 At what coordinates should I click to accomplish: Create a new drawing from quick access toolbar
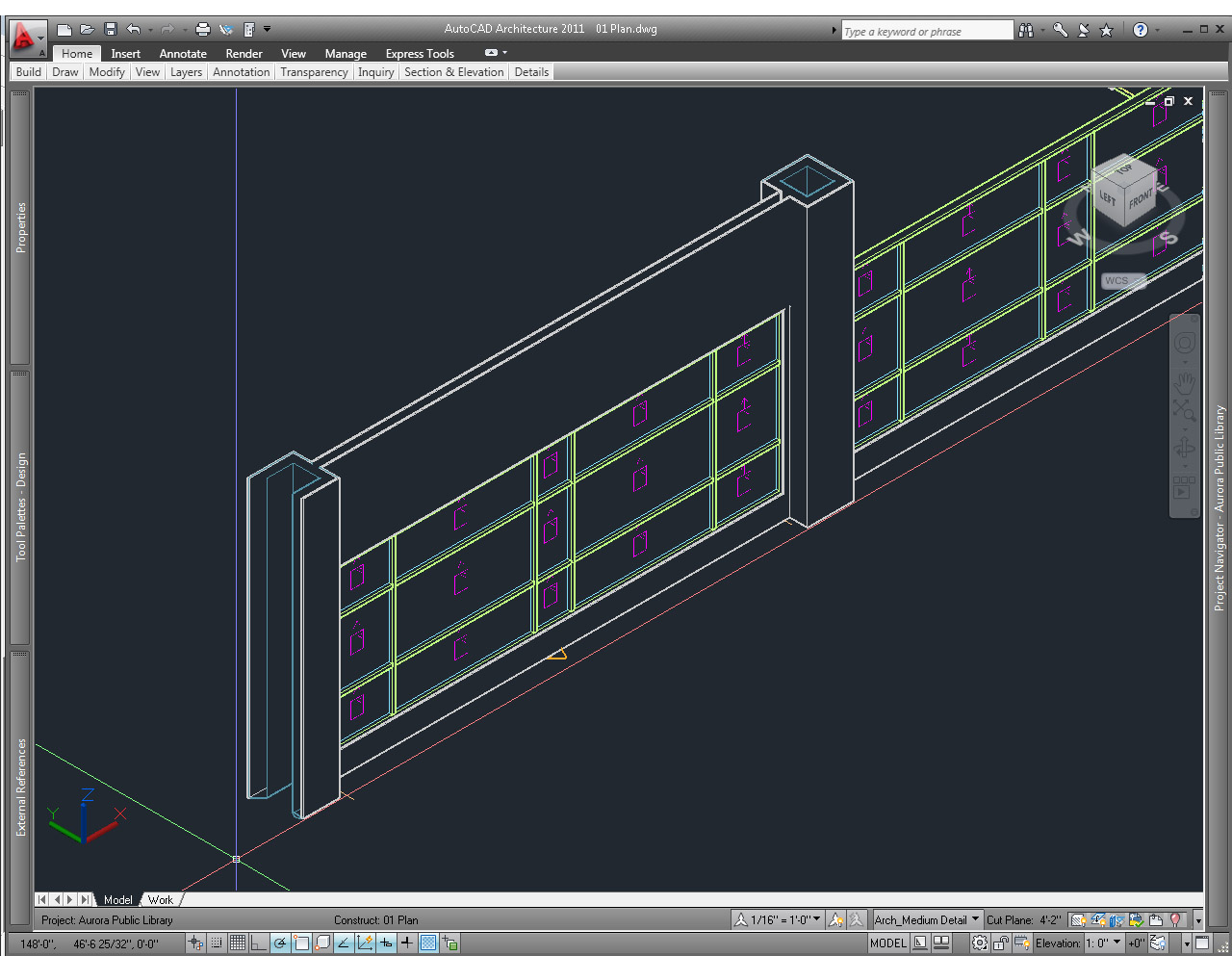64,30
